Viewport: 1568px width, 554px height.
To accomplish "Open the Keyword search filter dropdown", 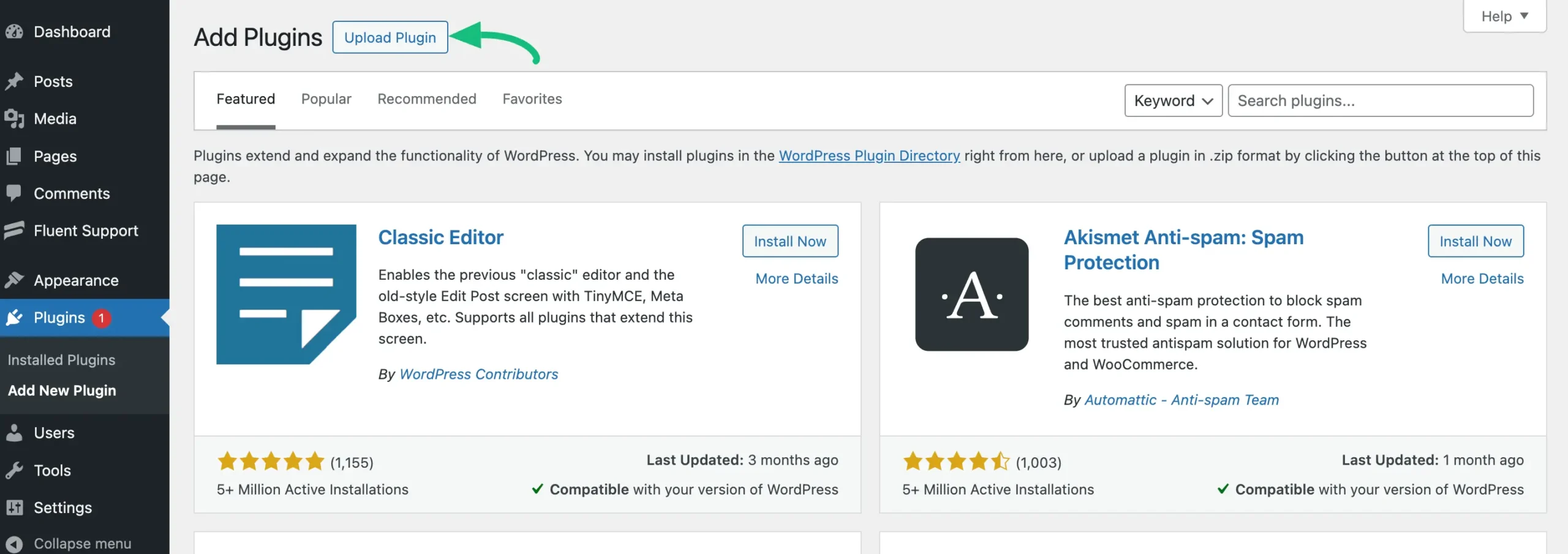I will tap(1172, 100).
